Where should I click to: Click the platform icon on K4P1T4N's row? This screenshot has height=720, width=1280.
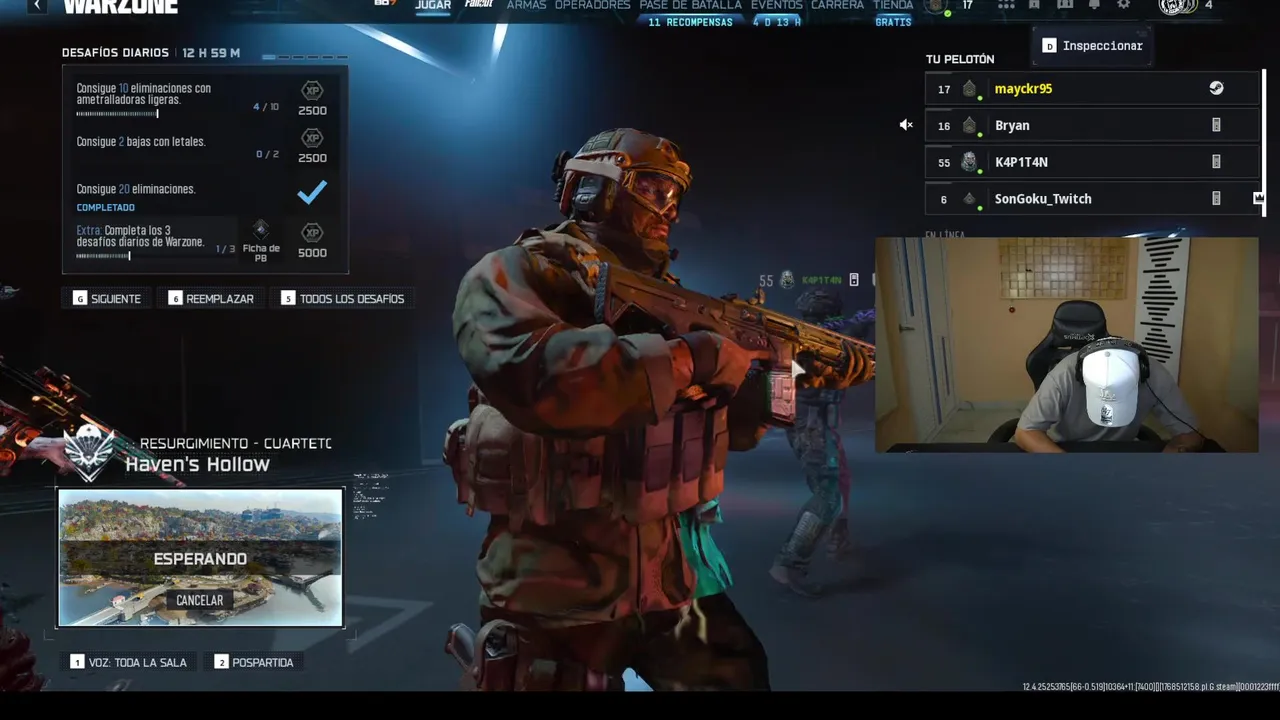[x=1216, y=162]
